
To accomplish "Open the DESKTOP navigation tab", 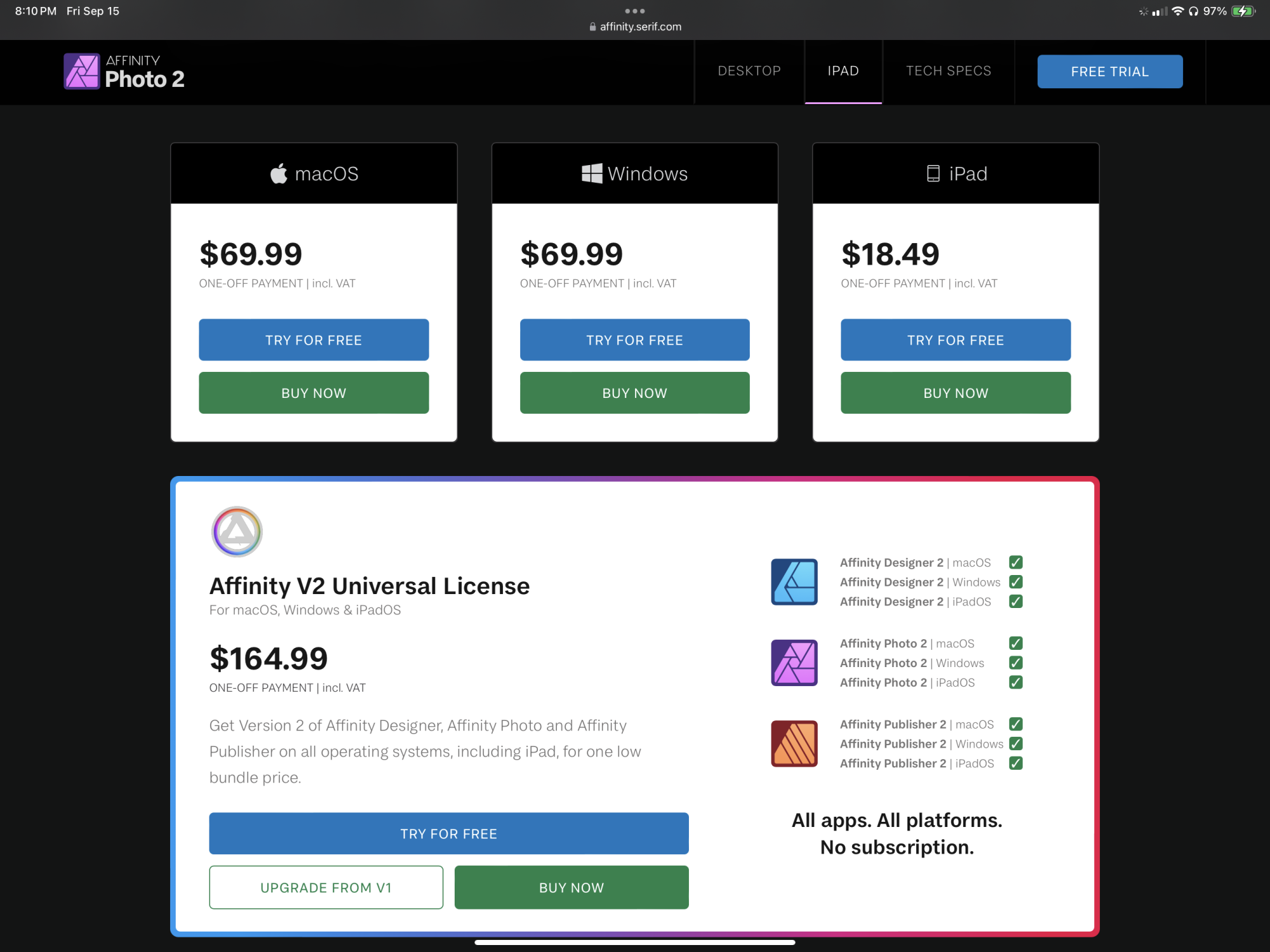I will click(749, 71).
